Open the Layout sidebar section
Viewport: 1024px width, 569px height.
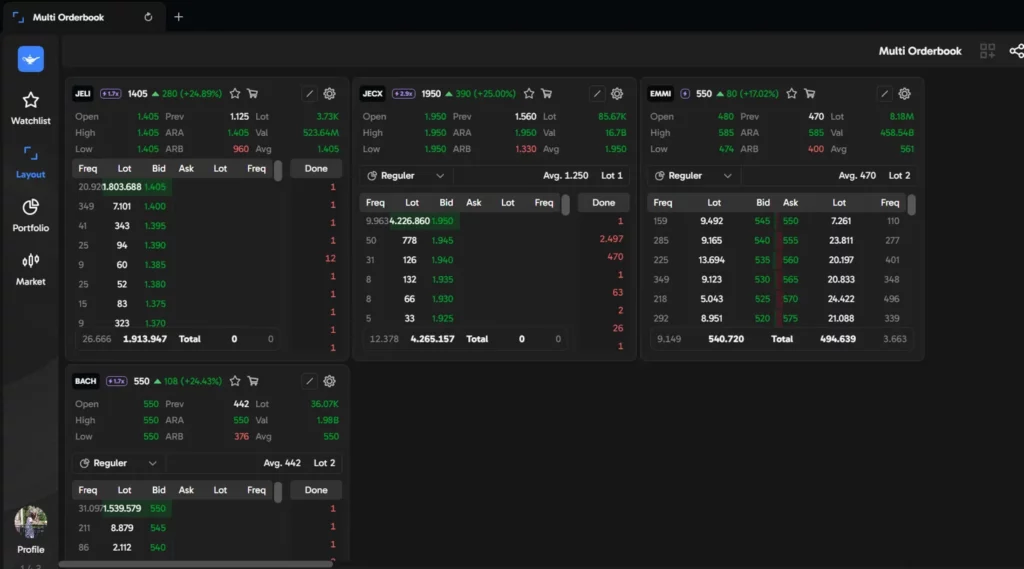click(x=30, y=162)
